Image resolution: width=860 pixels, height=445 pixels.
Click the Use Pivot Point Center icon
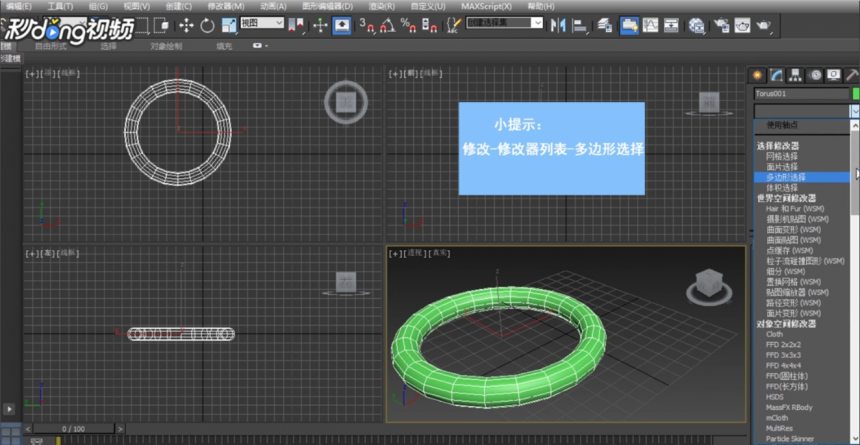point(296,25)
